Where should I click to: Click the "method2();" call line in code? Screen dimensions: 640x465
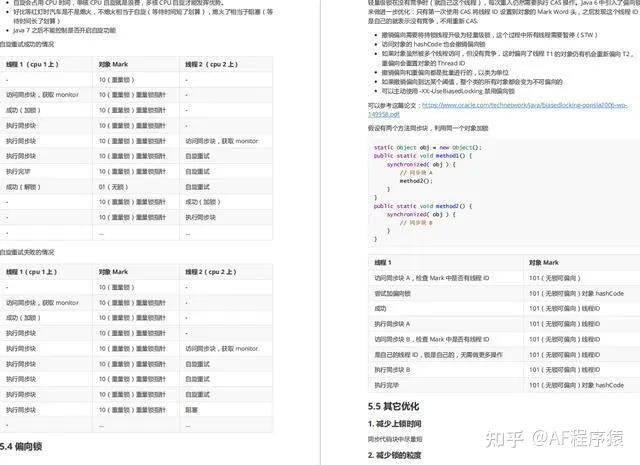coord(416,181)
